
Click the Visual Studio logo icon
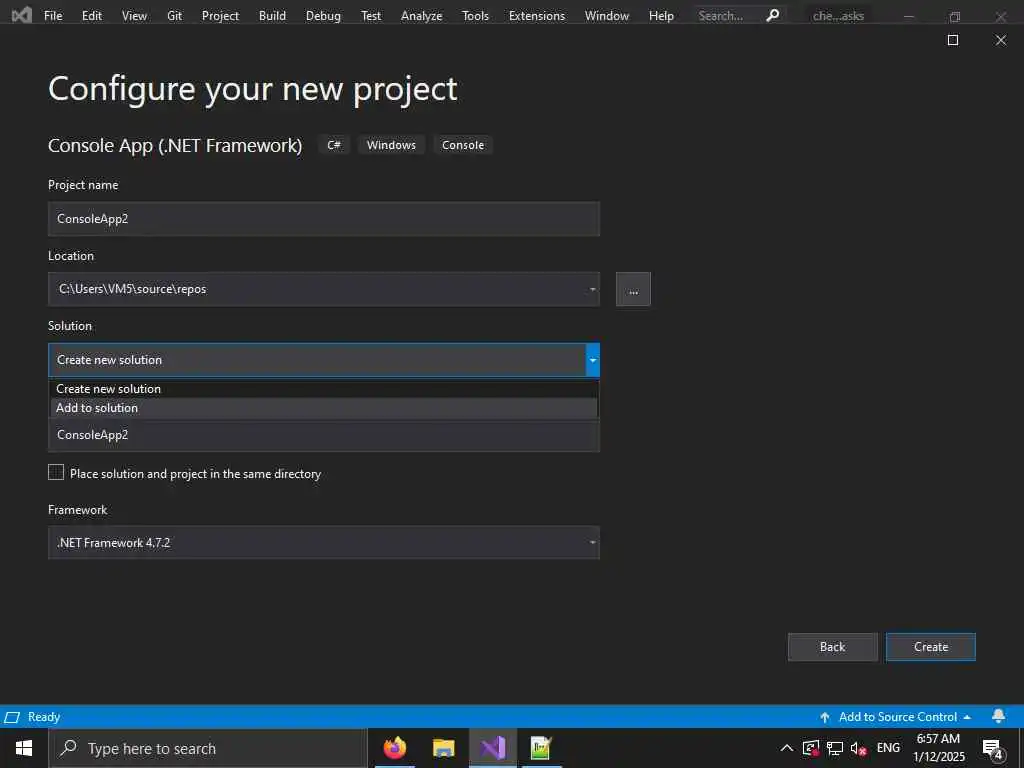[22, 15]
